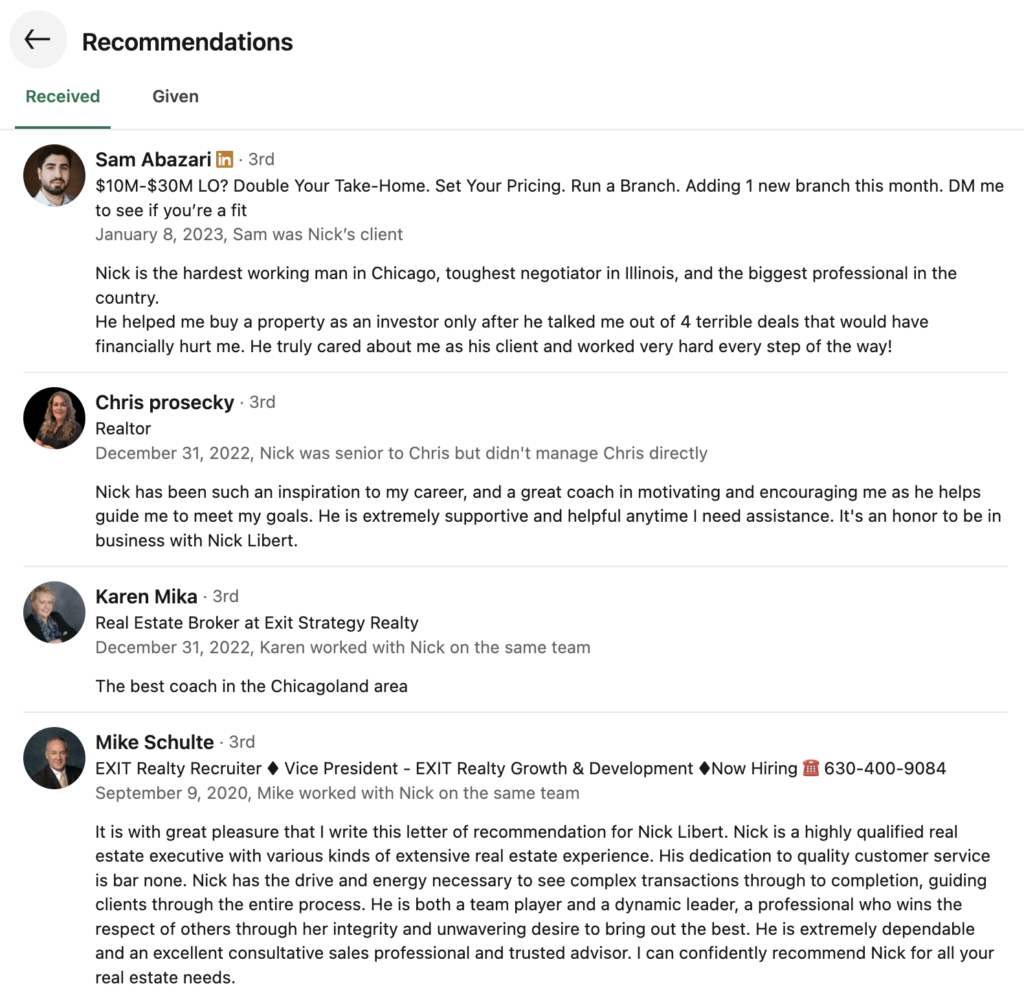Open Mike Schulte's name link
The height and width of the screenshot is (997, 1024).
coord(154,742)
